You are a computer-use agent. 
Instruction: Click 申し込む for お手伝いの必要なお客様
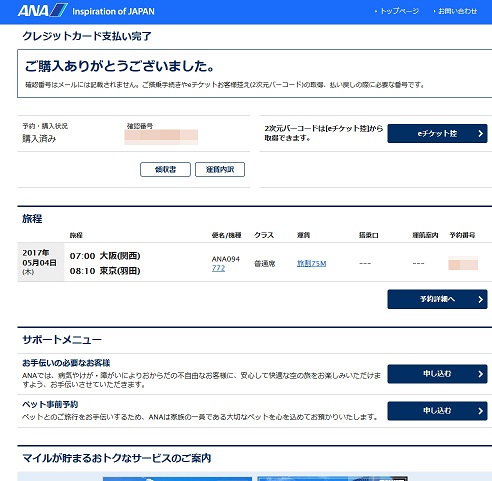tap(437, 374)
